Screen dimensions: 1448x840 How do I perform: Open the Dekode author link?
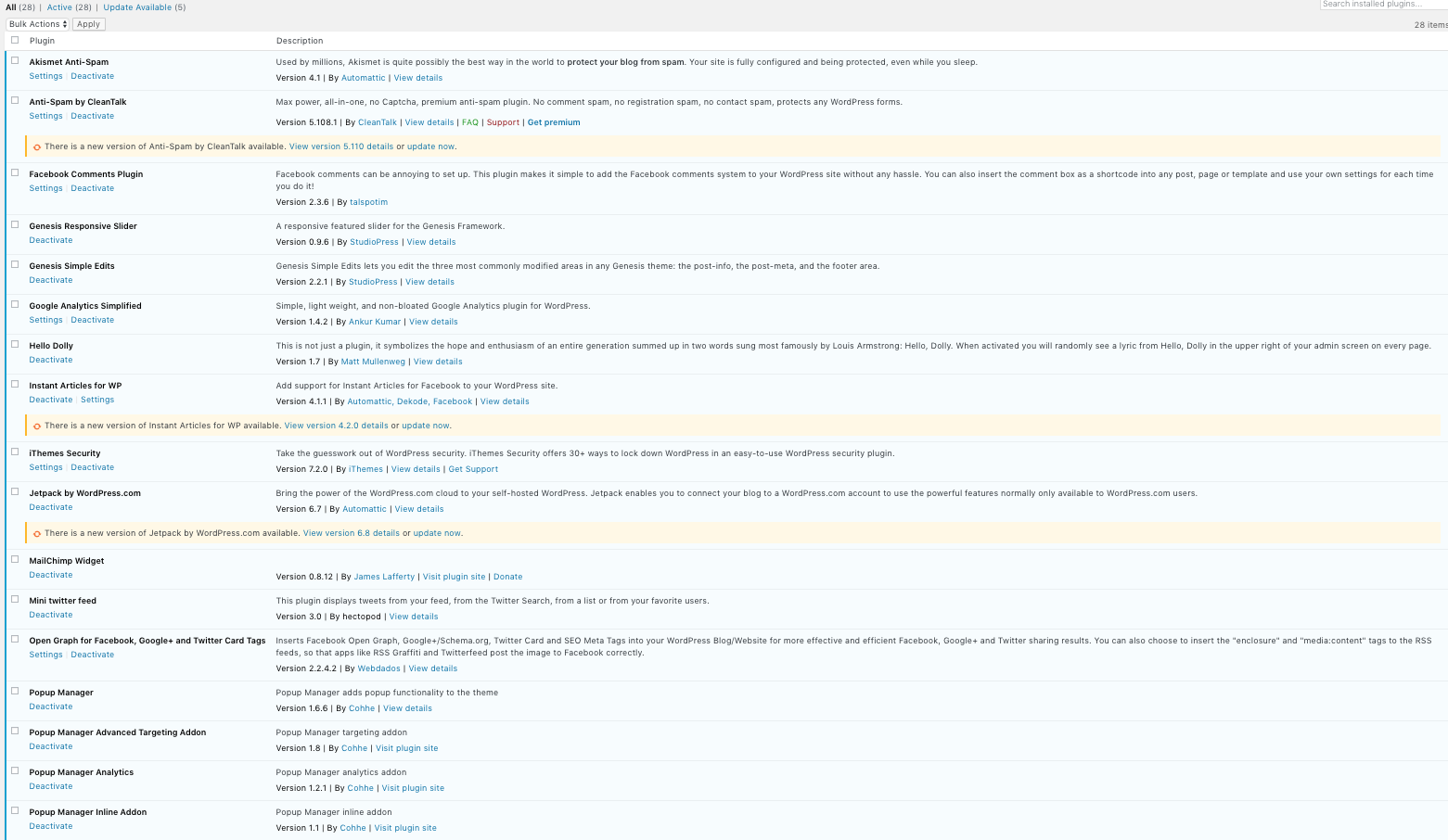pyautogui.click(x=412, y=401)
